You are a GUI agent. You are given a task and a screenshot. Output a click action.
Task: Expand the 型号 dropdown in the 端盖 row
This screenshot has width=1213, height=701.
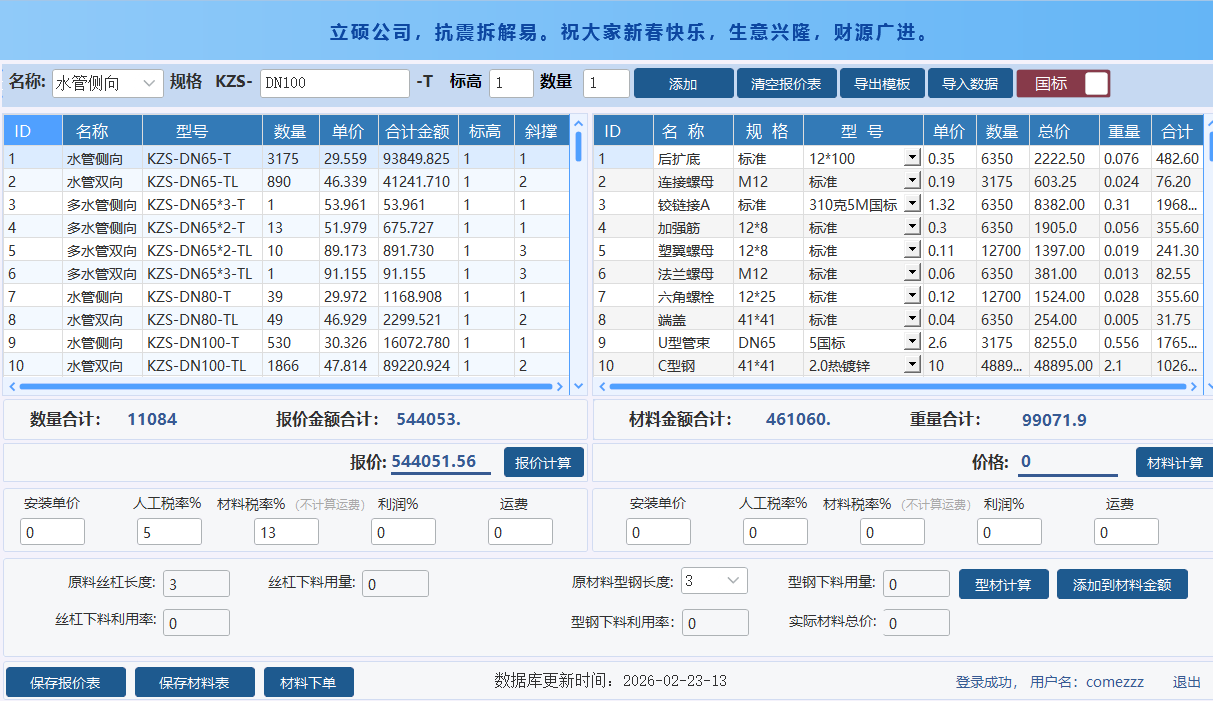coord(911,319)
